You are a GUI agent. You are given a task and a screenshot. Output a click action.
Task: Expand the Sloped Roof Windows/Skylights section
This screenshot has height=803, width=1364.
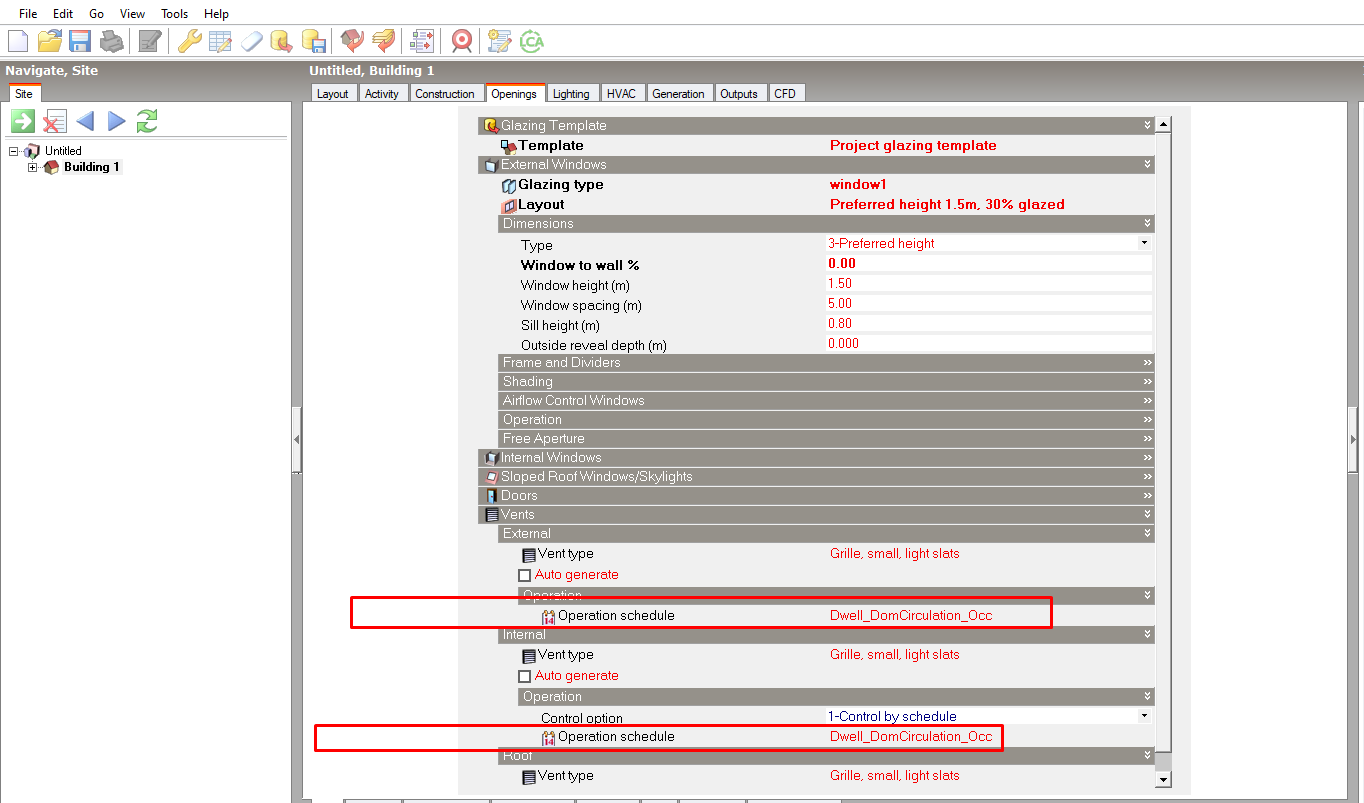coord(816,476)
